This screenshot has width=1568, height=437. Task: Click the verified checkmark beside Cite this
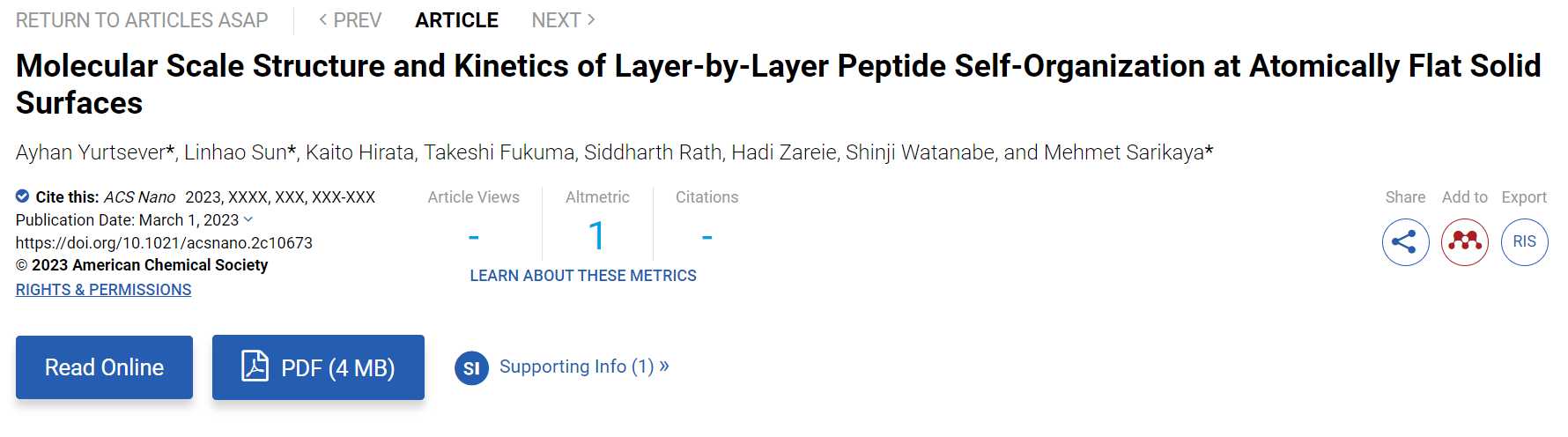23,196
